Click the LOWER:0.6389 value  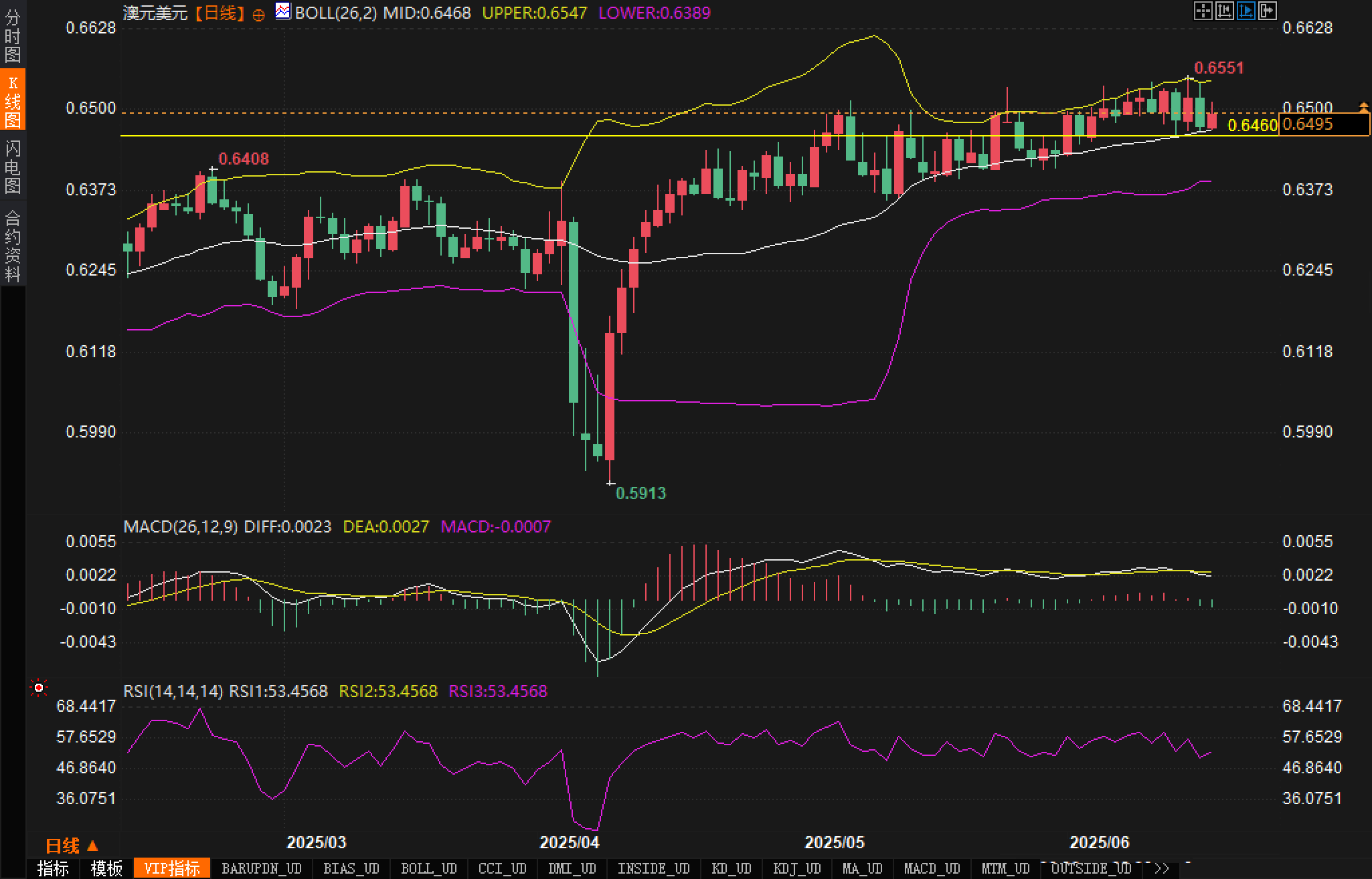pos(655,13)
